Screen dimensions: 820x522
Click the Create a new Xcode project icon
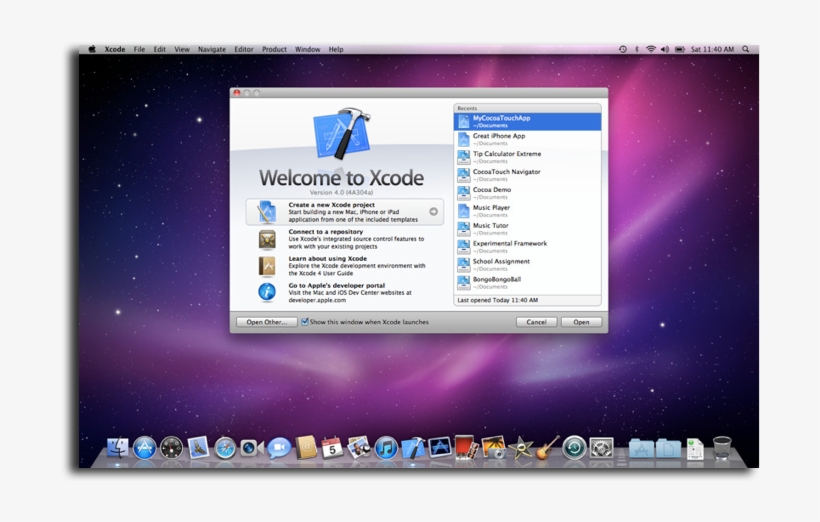point(267,211)
